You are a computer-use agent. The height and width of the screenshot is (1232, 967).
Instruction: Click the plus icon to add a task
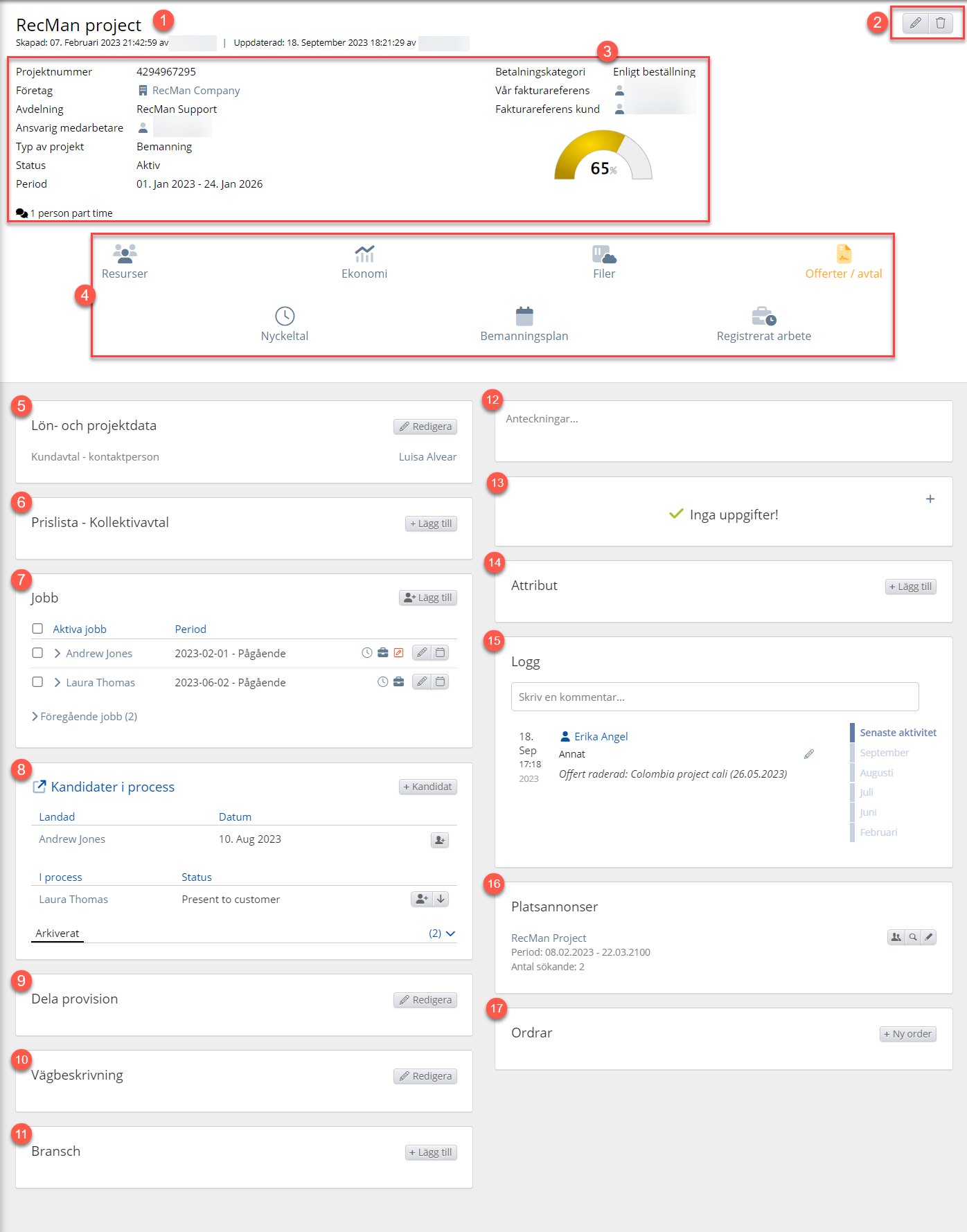tap(930, 499)
